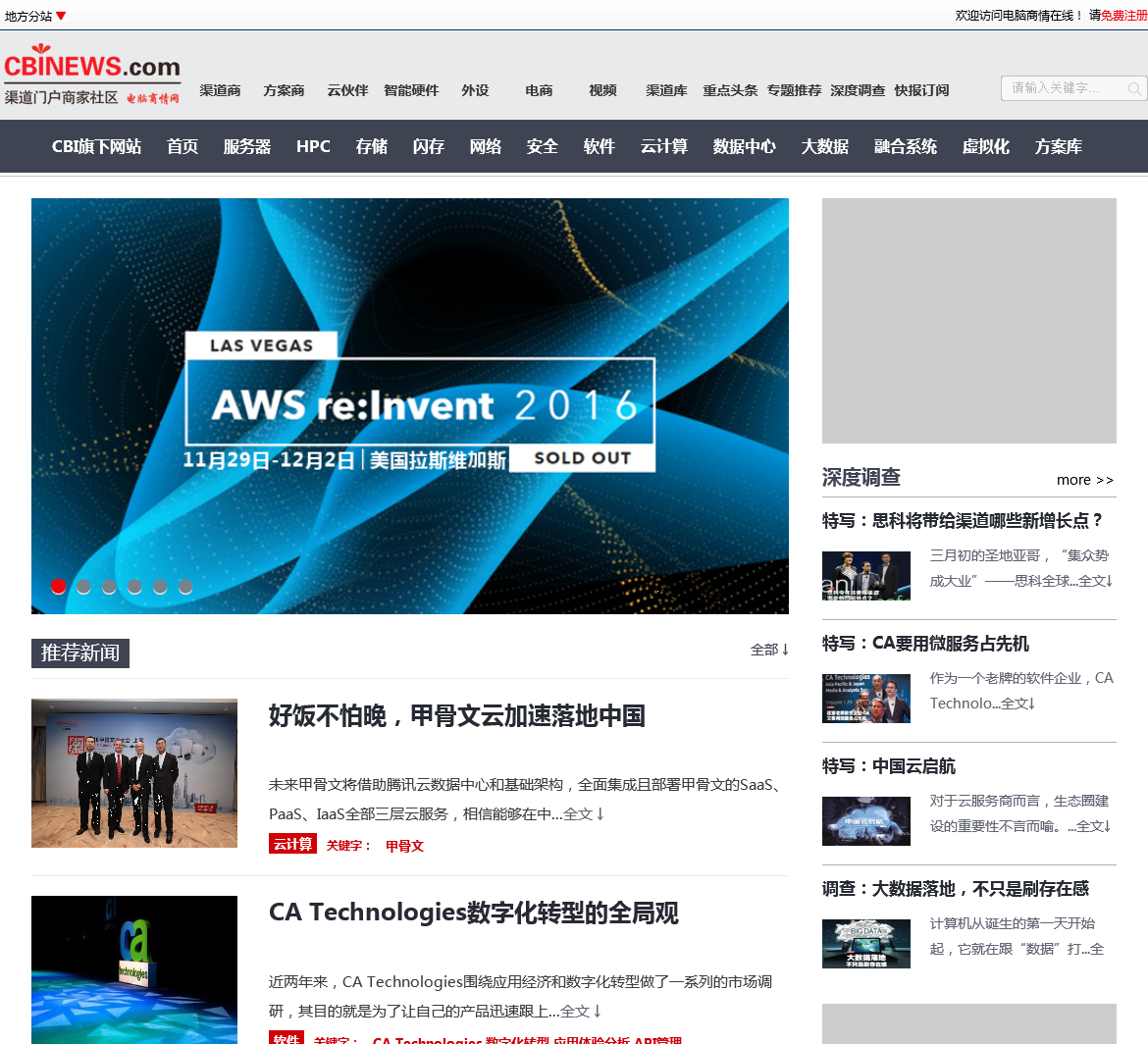
Task: Select 安全 channel
Action: coord(542,146)
